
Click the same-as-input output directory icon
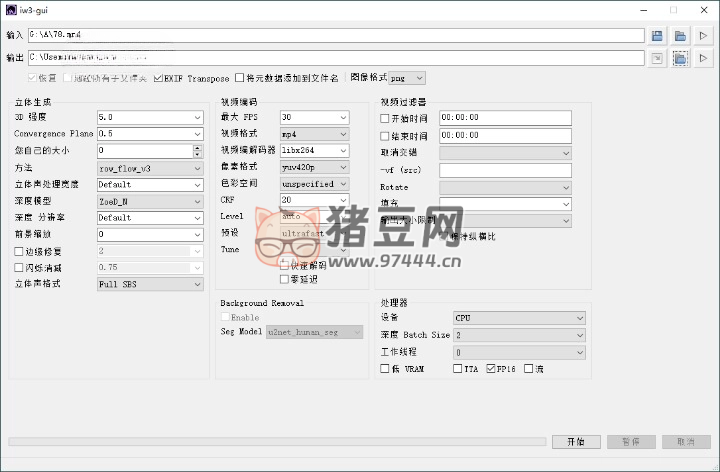coord(657,59)
